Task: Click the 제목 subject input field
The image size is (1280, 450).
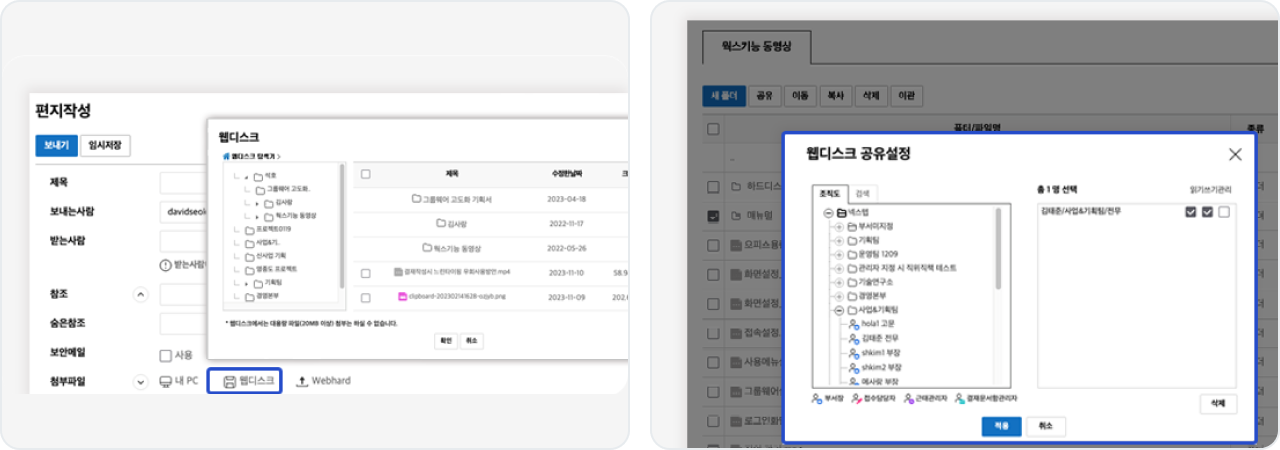Action: point(182,183)
